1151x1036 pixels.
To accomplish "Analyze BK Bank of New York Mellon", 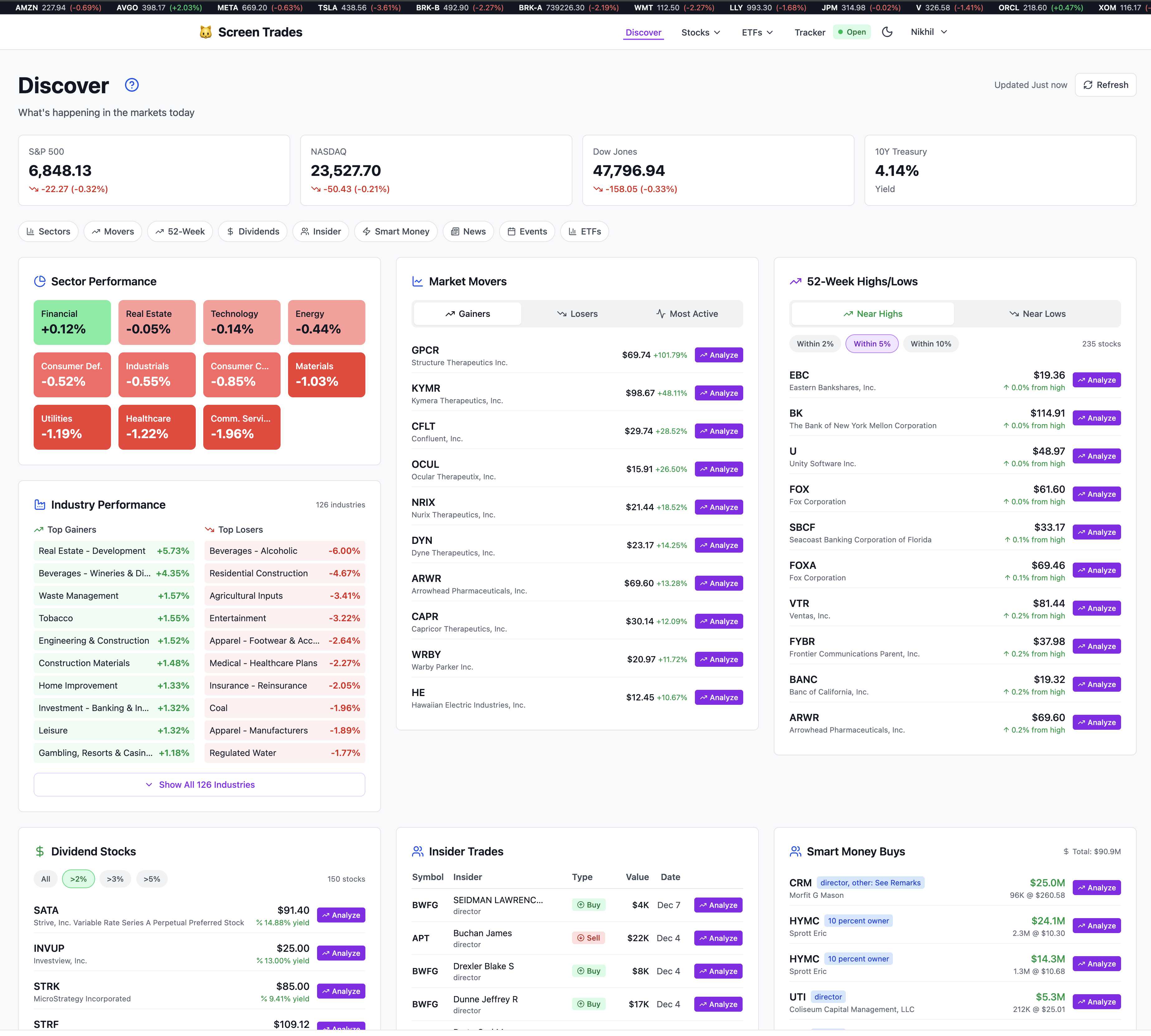I will [1096, 419].
